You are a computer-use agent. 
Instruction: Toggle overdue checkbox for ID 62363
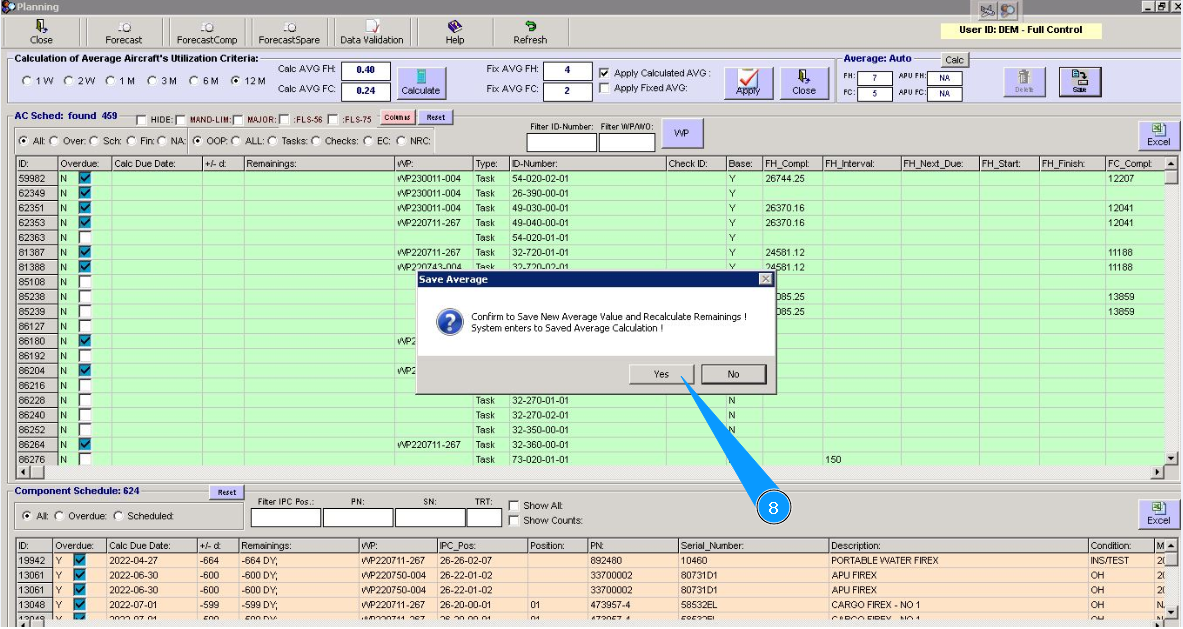pos(84,238)
